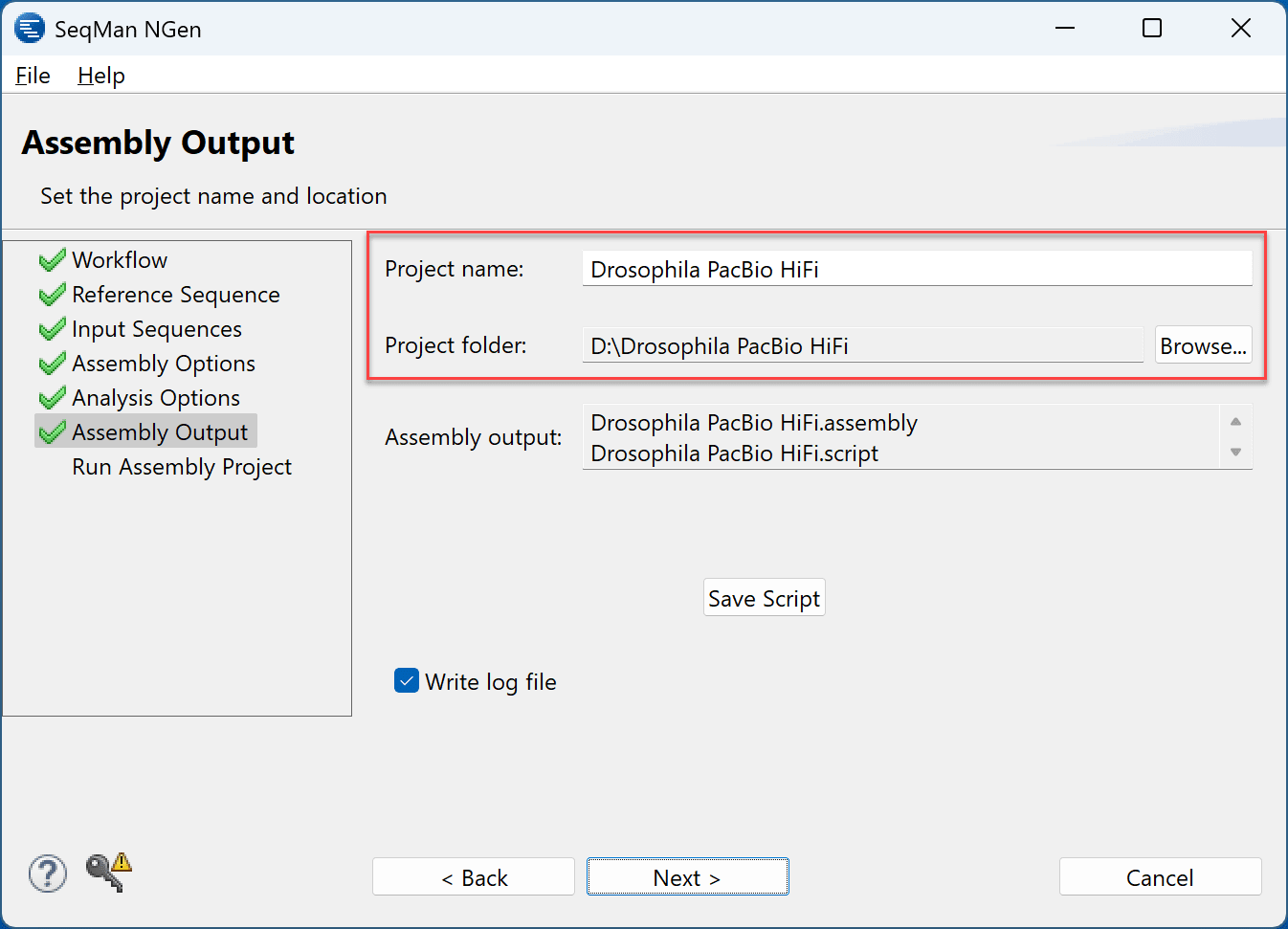
Task: Click the Drosophila PacBio HiFi.assembly output entry
Action: coord(754,423)
